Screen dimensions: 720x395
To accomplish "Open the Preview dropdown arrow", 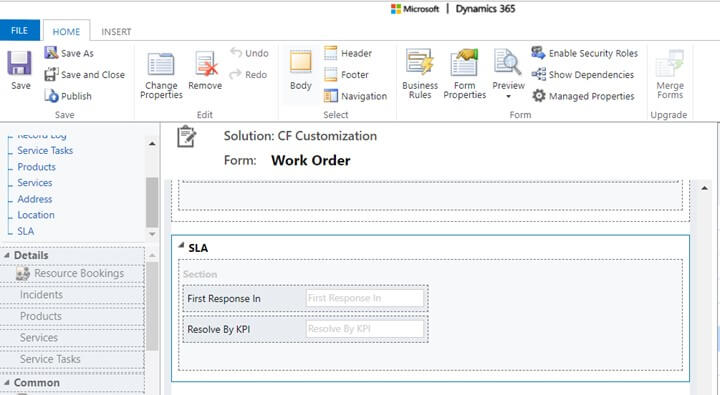I will [x=508, y=96].
